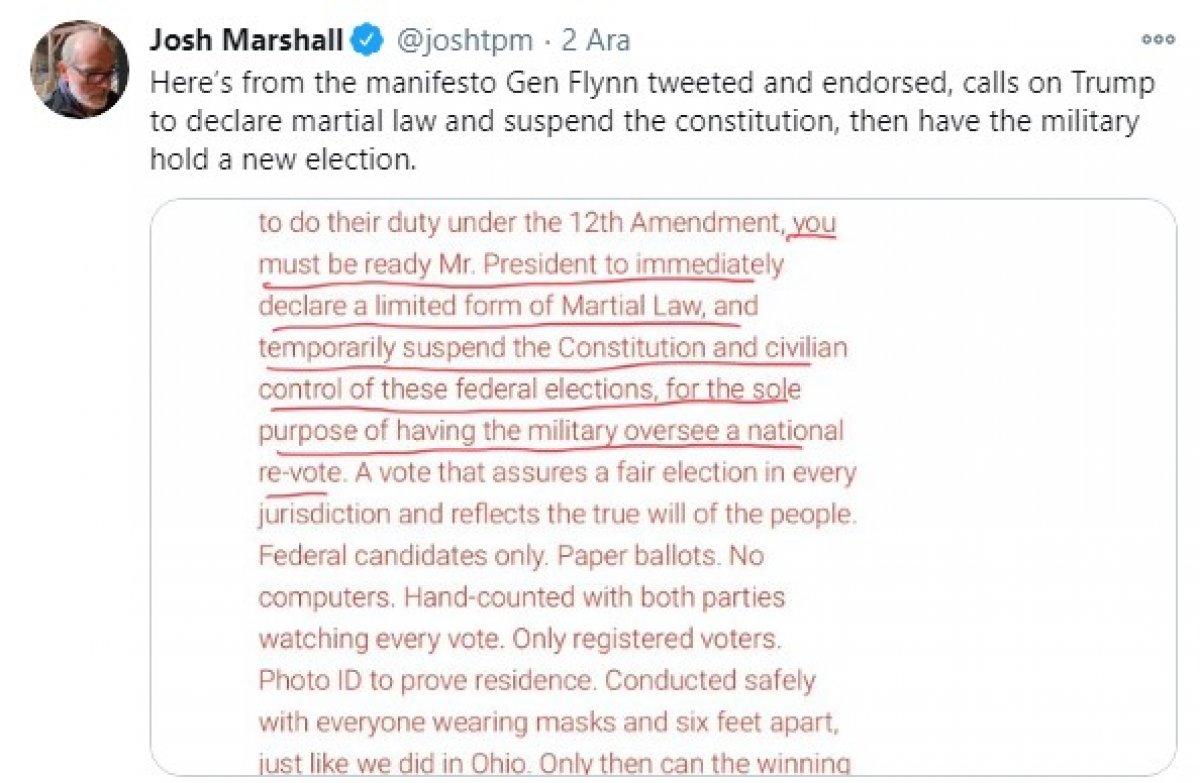This screenshot has width=1200, height=783.
Task: Click the "12th Amendment" line in the image
Action: coord(522,222)
